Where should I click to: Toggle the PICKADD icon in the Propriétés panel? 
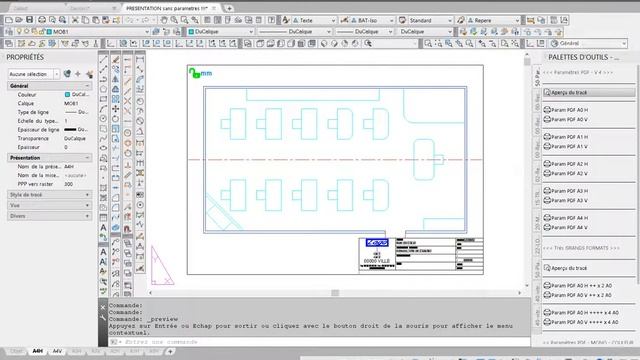67,74
